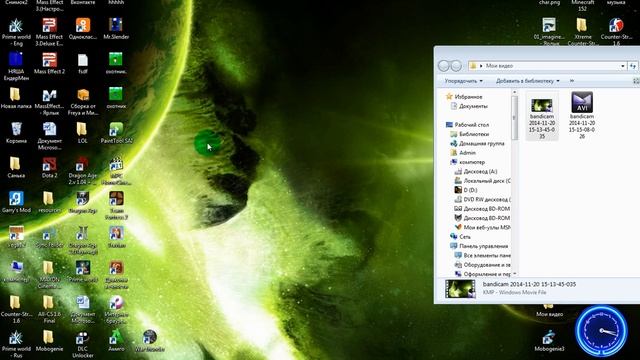The image size is (640, 360).
Task: Open Mass Effect 3 Deluxe desktop shortcut
Action: (x=49, y=32)
